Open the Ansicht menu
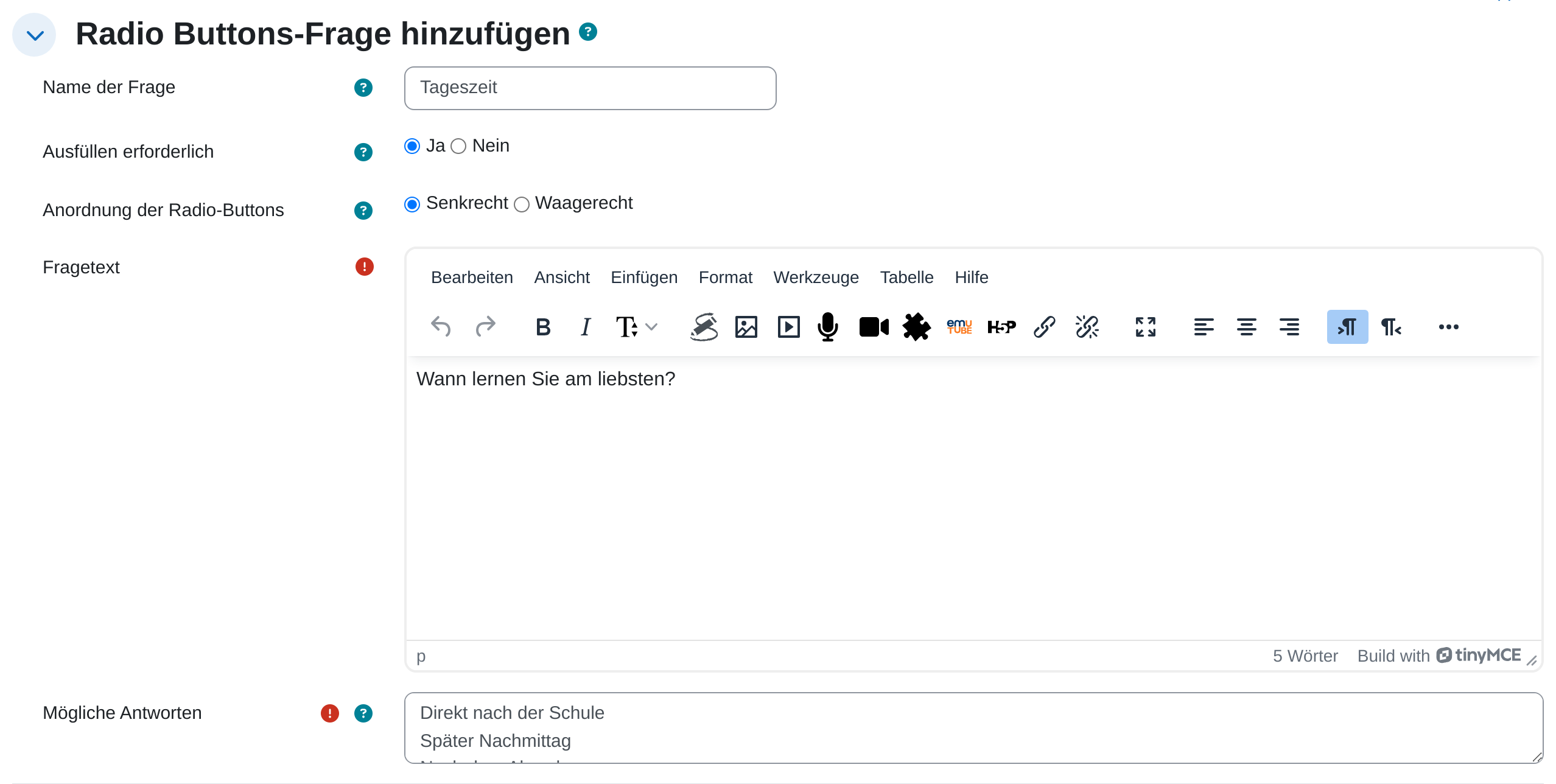 pyautogui.click(x=562, y=278)
